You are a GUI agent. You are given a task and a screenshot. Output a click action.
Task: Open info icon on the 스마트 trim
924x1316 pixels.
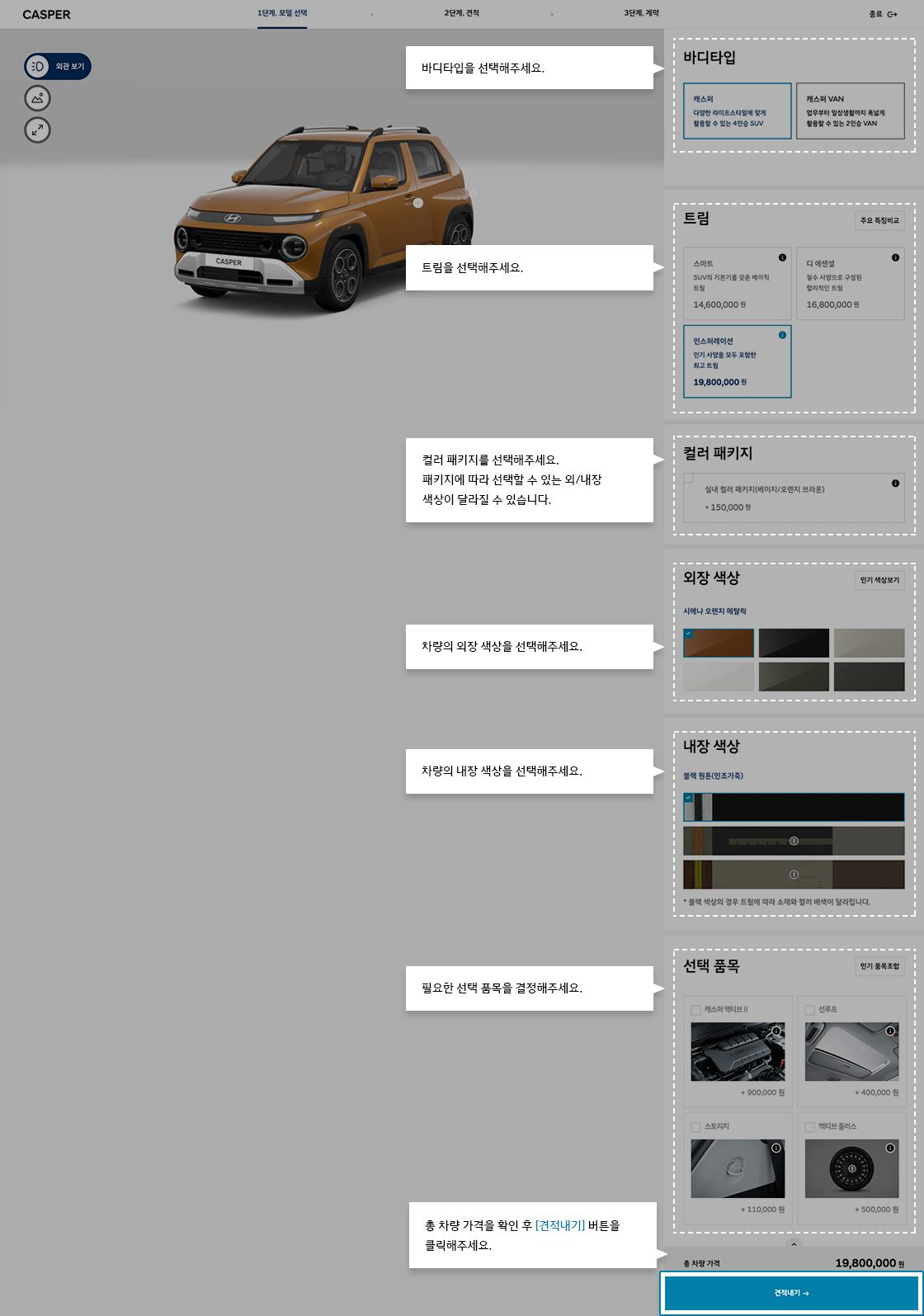click(782, 257)
